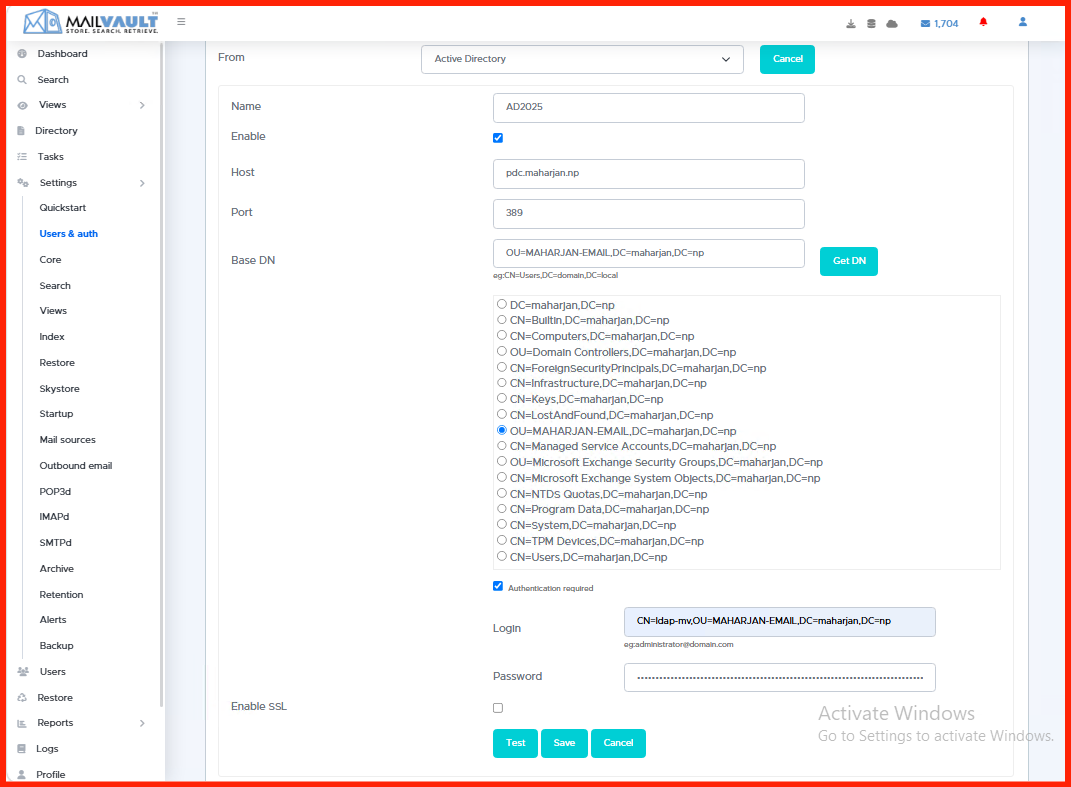
Task: Select CN=Computers radio option
Action: tap(502, 335)
